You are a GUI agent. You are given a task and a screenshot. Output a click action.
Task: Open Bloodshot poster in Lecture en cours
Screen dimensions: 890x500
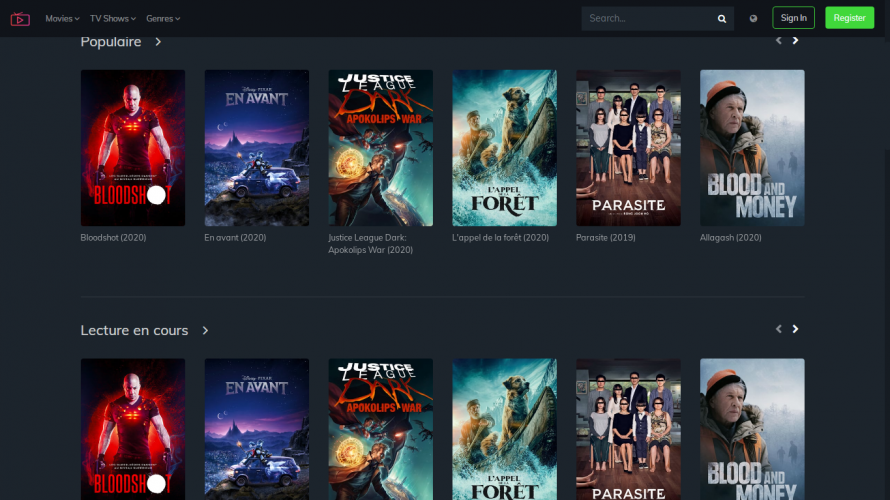click(x=133, y=429)
